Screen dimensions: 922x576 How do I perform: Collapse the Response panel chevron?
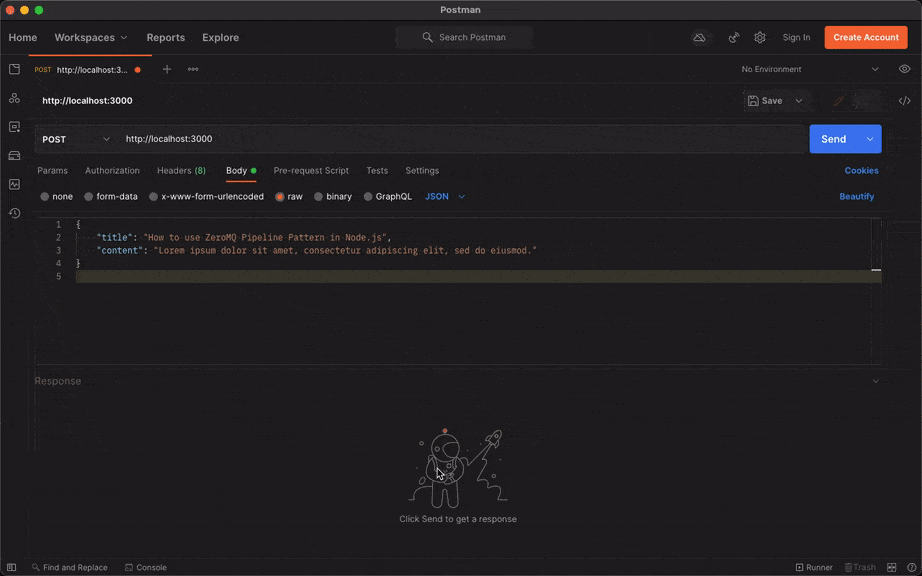pyautogui.click(x=876, y=381)
